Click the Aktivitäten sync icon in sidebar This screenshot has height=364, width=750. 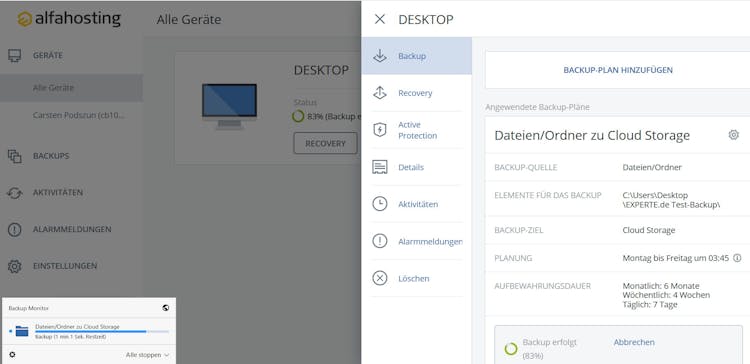point(15,193)
